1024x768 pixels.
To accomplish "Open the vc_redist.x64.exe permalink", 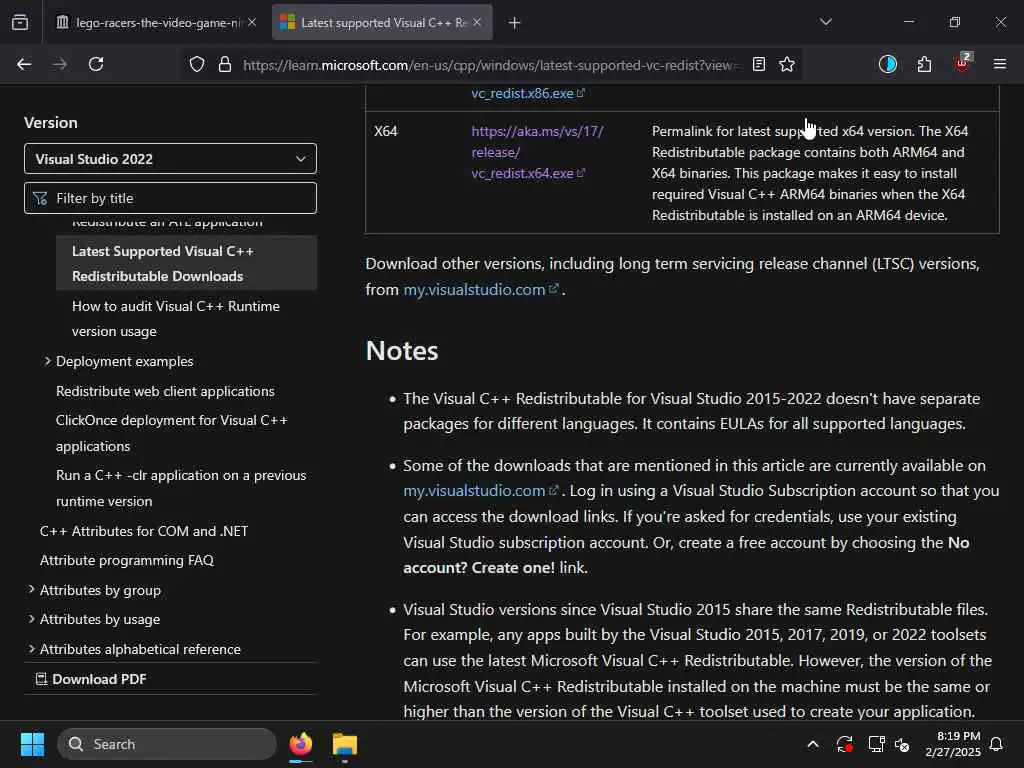I will click(x=537, y=152).
